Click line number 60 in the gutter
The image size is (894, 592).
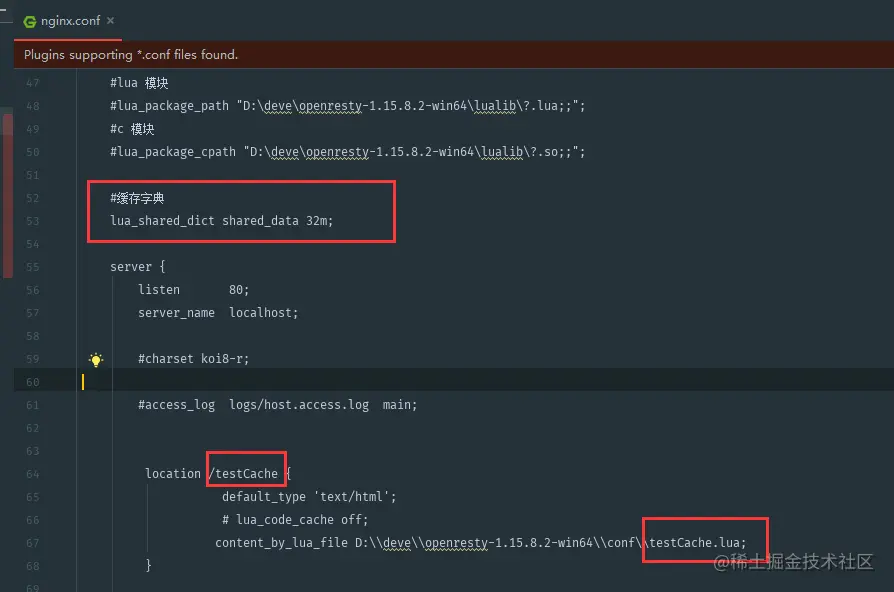pyautogui.click(x=32, y=382)
